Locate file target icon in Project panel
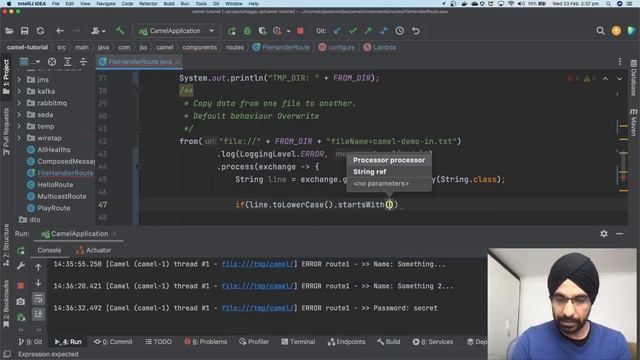Screen dimensions: 640x360 (x=52, y=62)
